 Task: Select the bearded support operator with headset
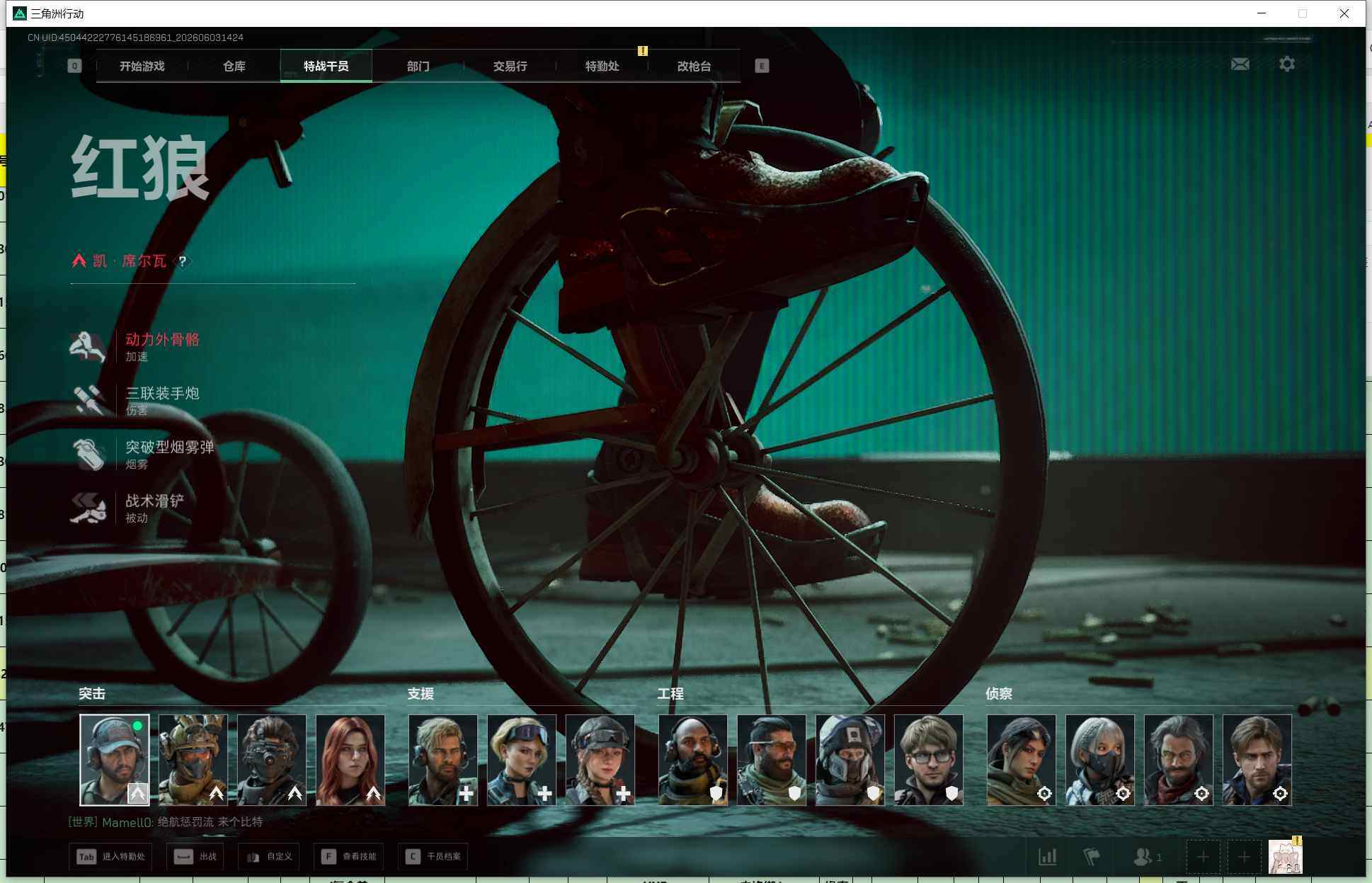point(443,760)
